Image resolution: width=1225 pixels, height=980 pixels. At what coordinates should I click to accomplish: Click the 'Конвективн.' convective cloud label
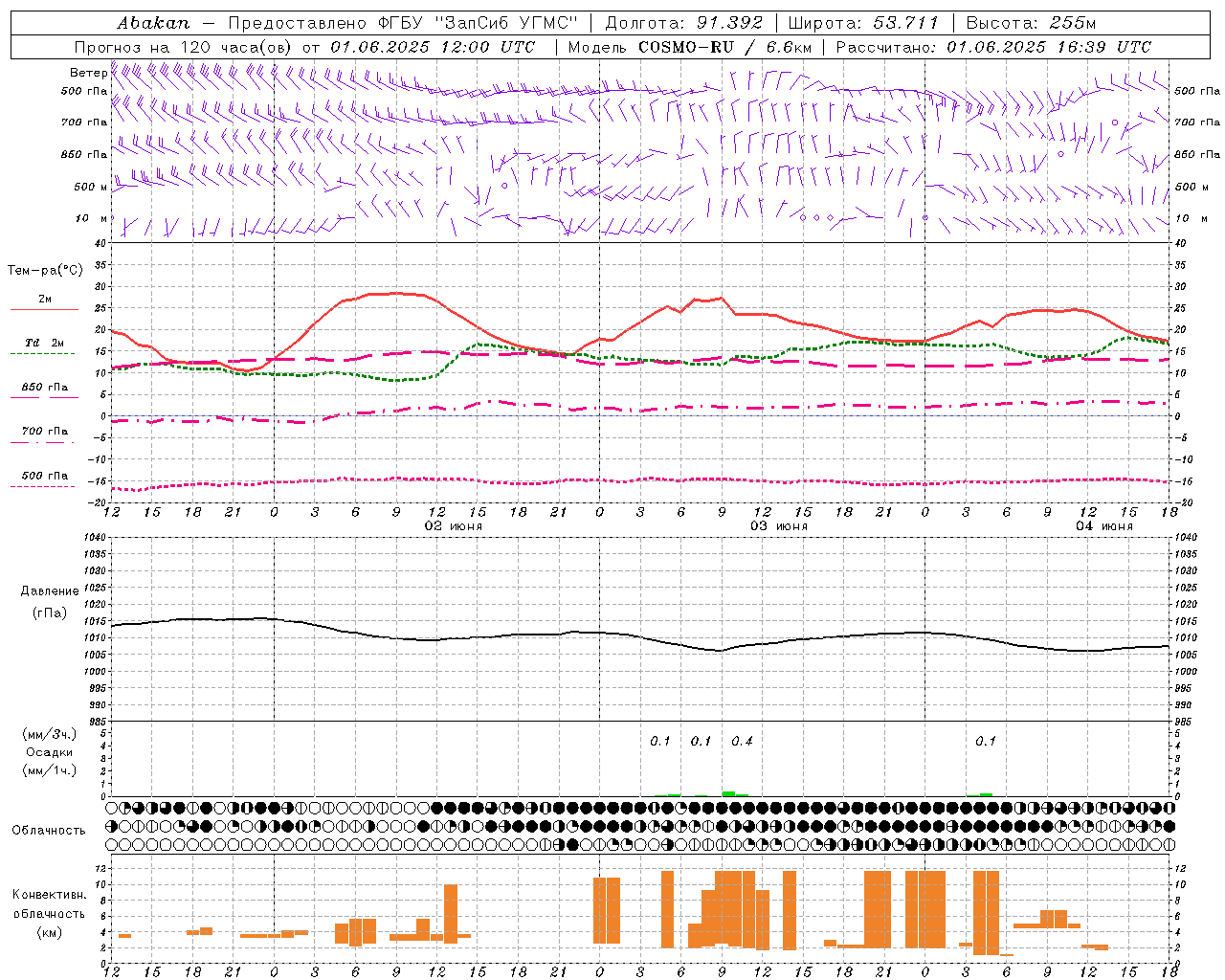(x=50, y=895)
